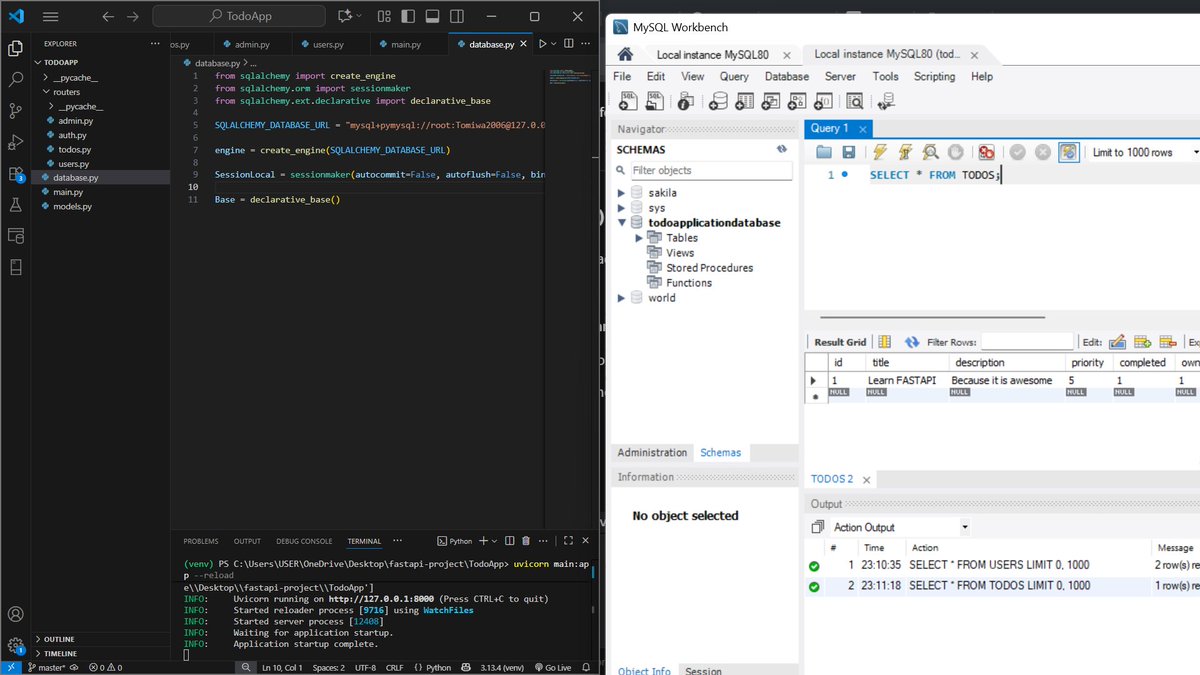The width and height of the screenshot is (1200, 675).
Task: Open Explorer view in VS Code activity bar
Action: point(15,47)
